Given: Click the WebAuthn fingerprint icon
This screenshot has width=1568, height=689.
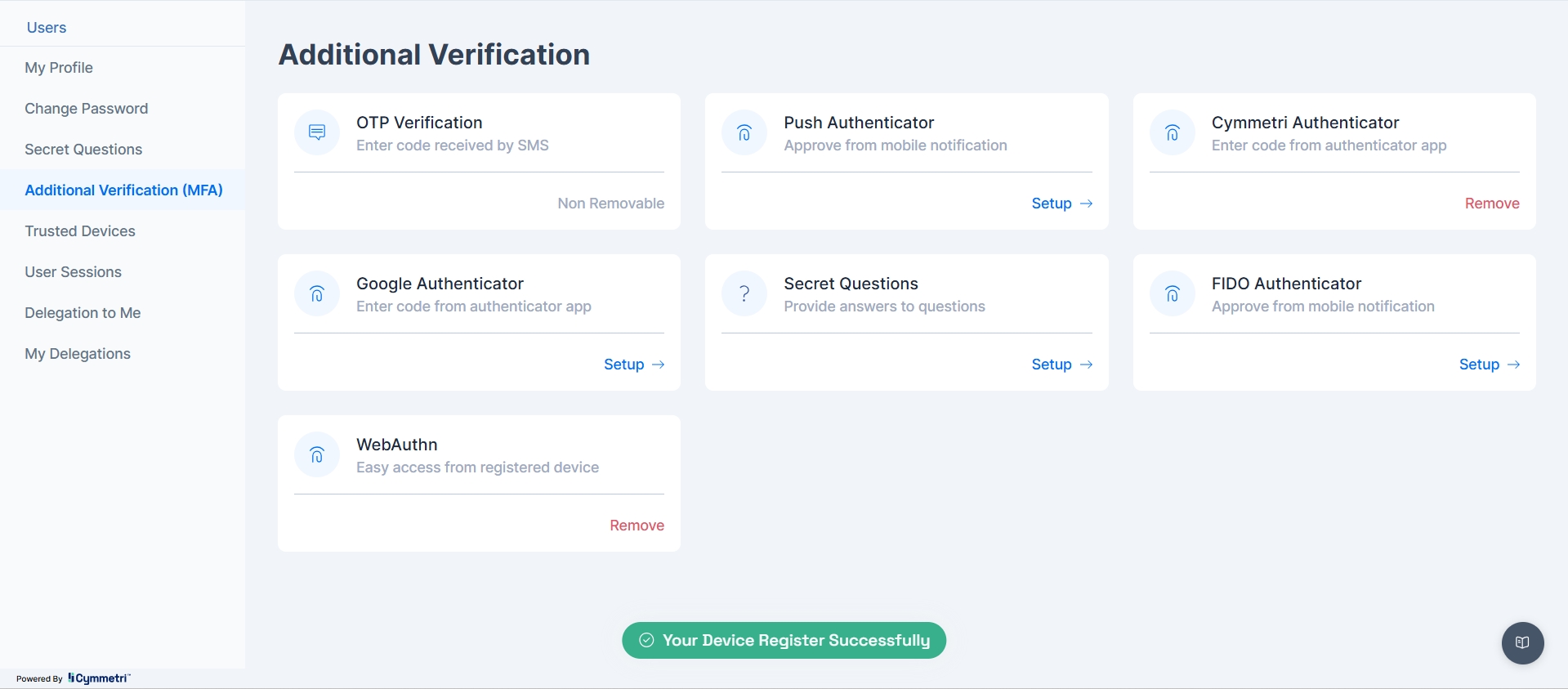Looking at the screenshot, I should tap(317, 454).
